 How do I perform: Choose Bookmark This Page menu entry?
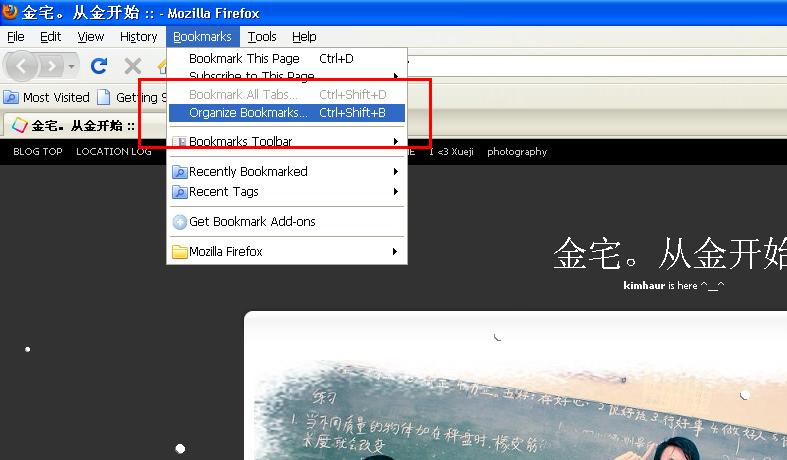pyautogui.click(x=244, y=59)
